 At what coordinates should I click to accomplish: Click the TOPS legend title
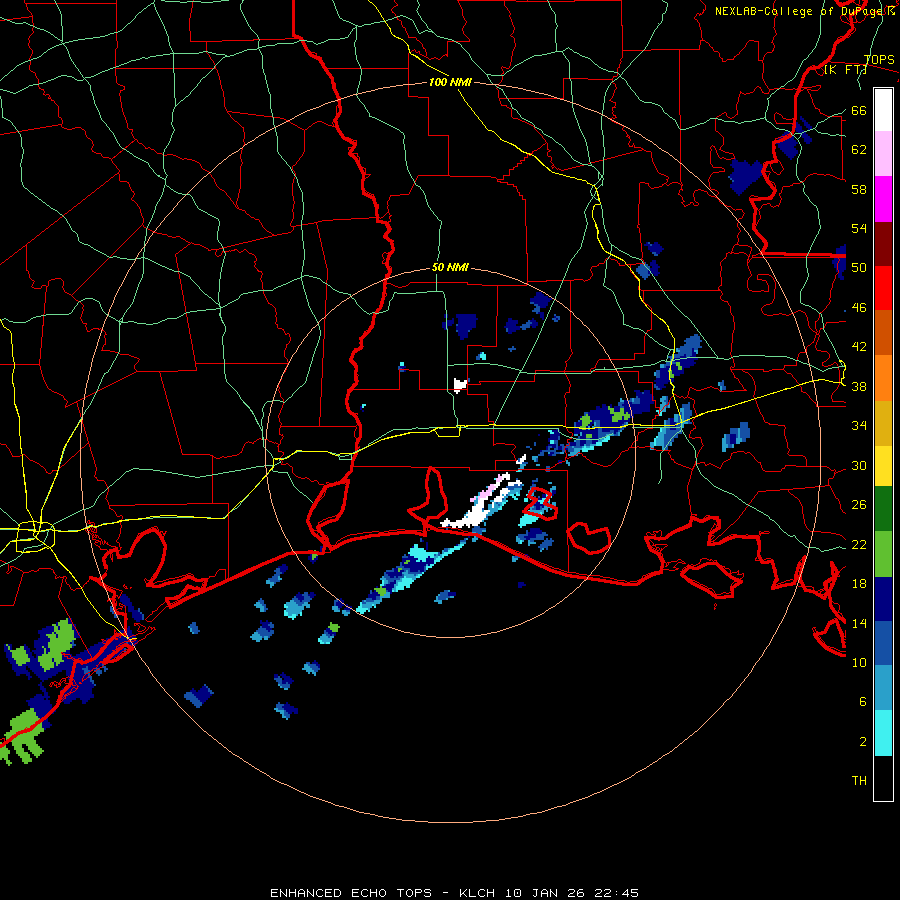pos(879,60)
